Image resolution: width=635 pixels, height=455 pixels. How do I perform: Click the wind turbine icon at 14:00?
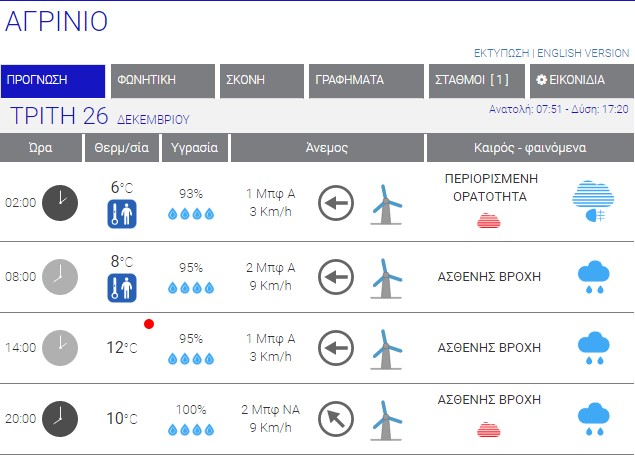[x=385, y=347]
